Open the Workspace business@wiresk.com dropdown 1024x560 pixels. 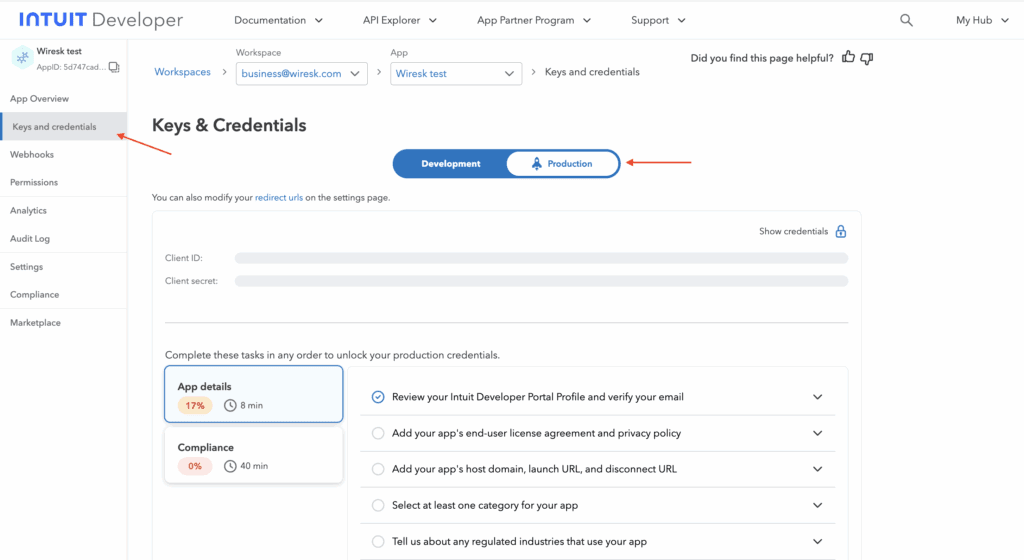[302, 74]
